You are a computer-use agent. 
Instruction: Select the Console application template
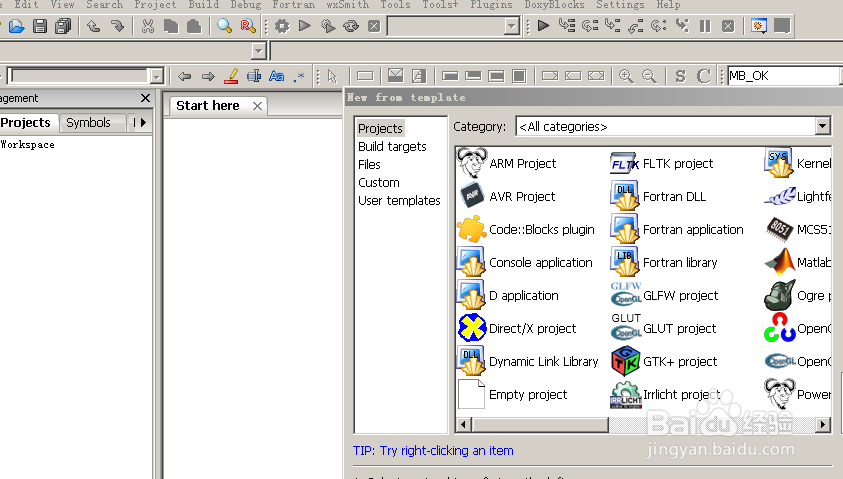coord(525,262)
